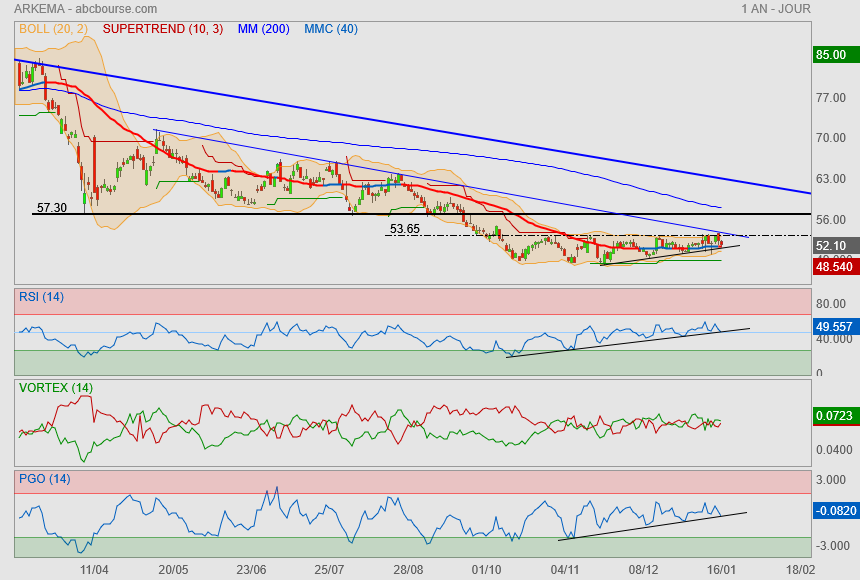This screenshot has width=860, height=580.
Task: Toggle the MMC (40) legend label
Action: coord(330,29)
